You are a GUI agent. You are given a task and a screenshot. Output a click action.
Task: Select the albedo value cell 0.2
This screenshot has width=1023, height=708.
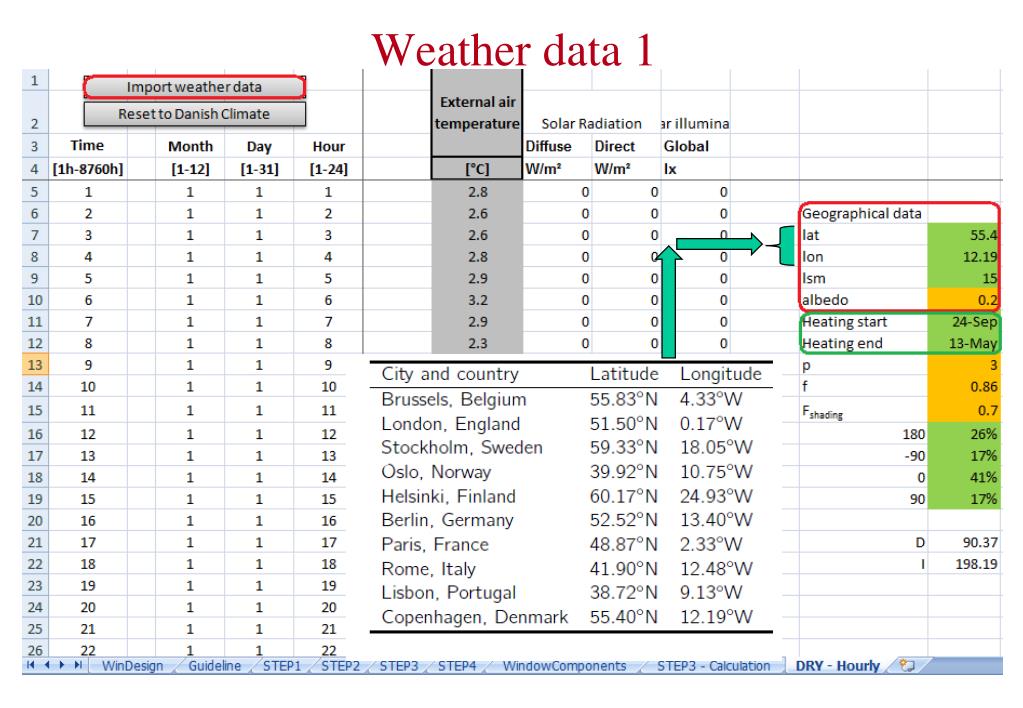[964, 300]
